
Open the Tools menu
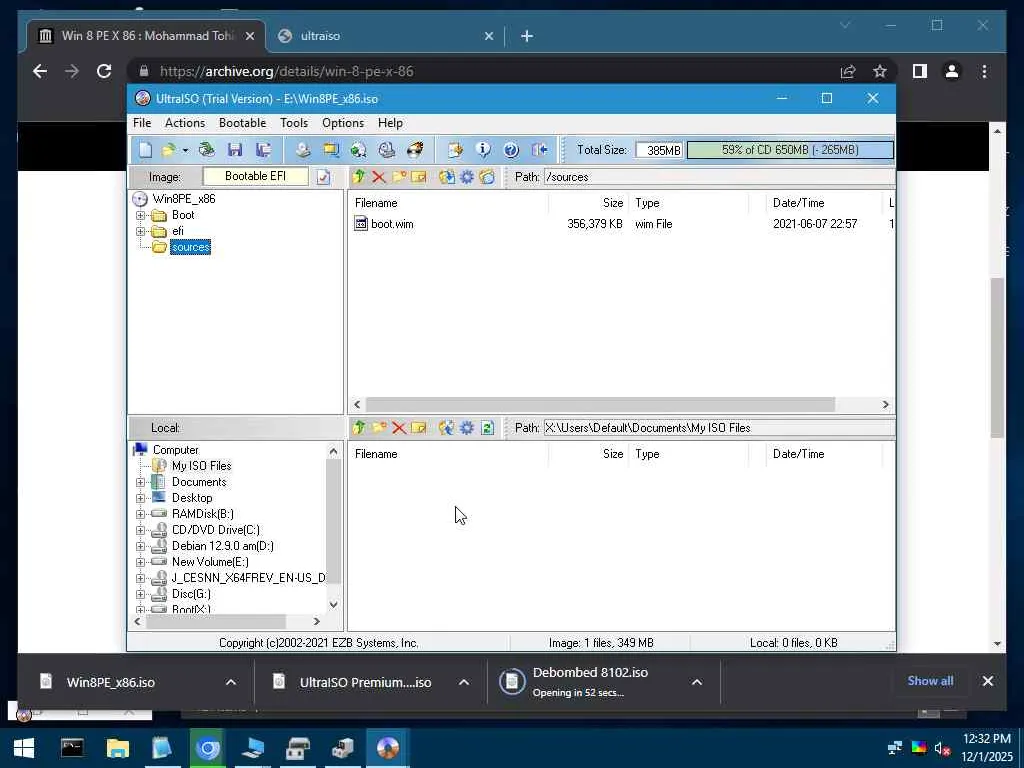click(x=294, y=123)
